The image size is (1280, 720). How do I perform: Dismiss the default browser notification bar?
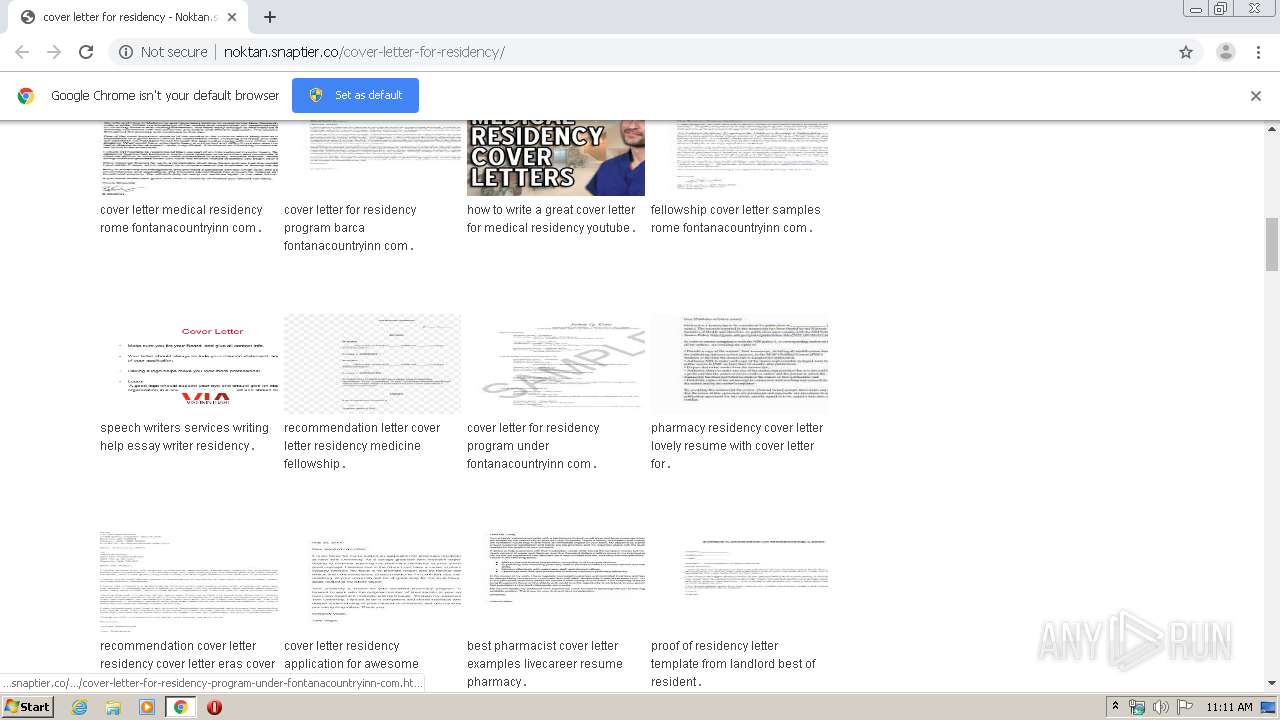pyautogui.click(x=1256, y=96)
